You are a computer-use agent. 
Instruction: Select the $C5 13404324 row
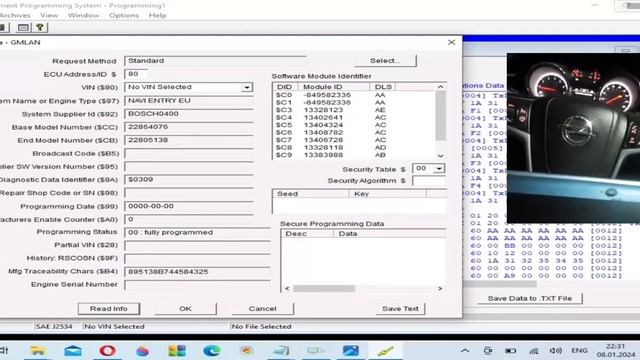coord(353,125)
